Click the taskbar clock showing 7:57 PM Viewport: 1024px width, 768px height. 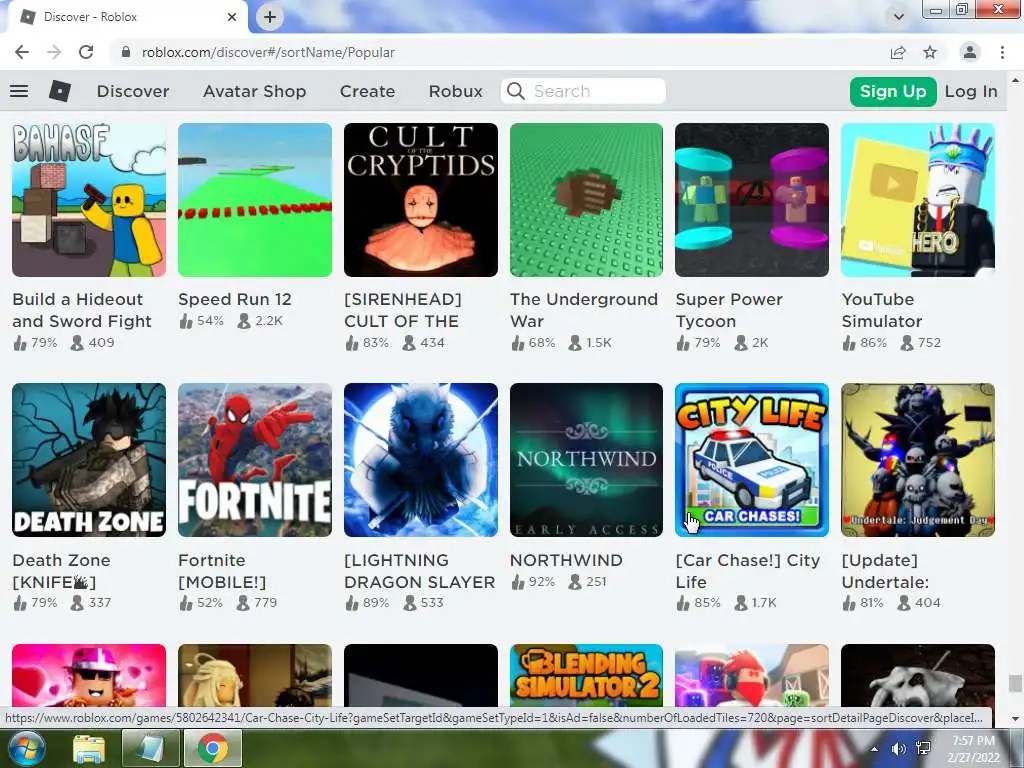click(973, 749)
